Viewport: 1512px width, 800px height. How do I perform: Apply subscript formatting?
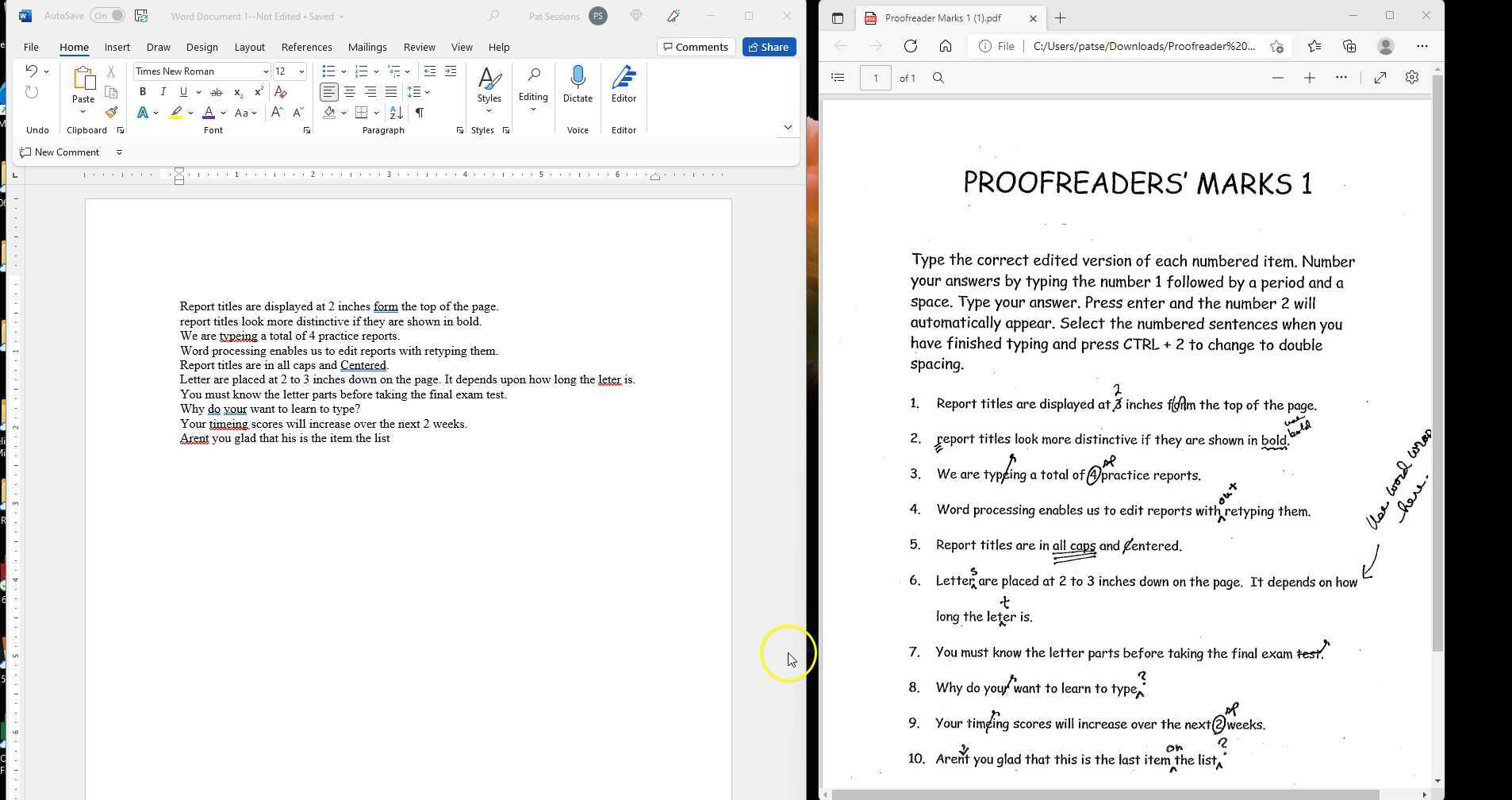[x=237, y=92]
